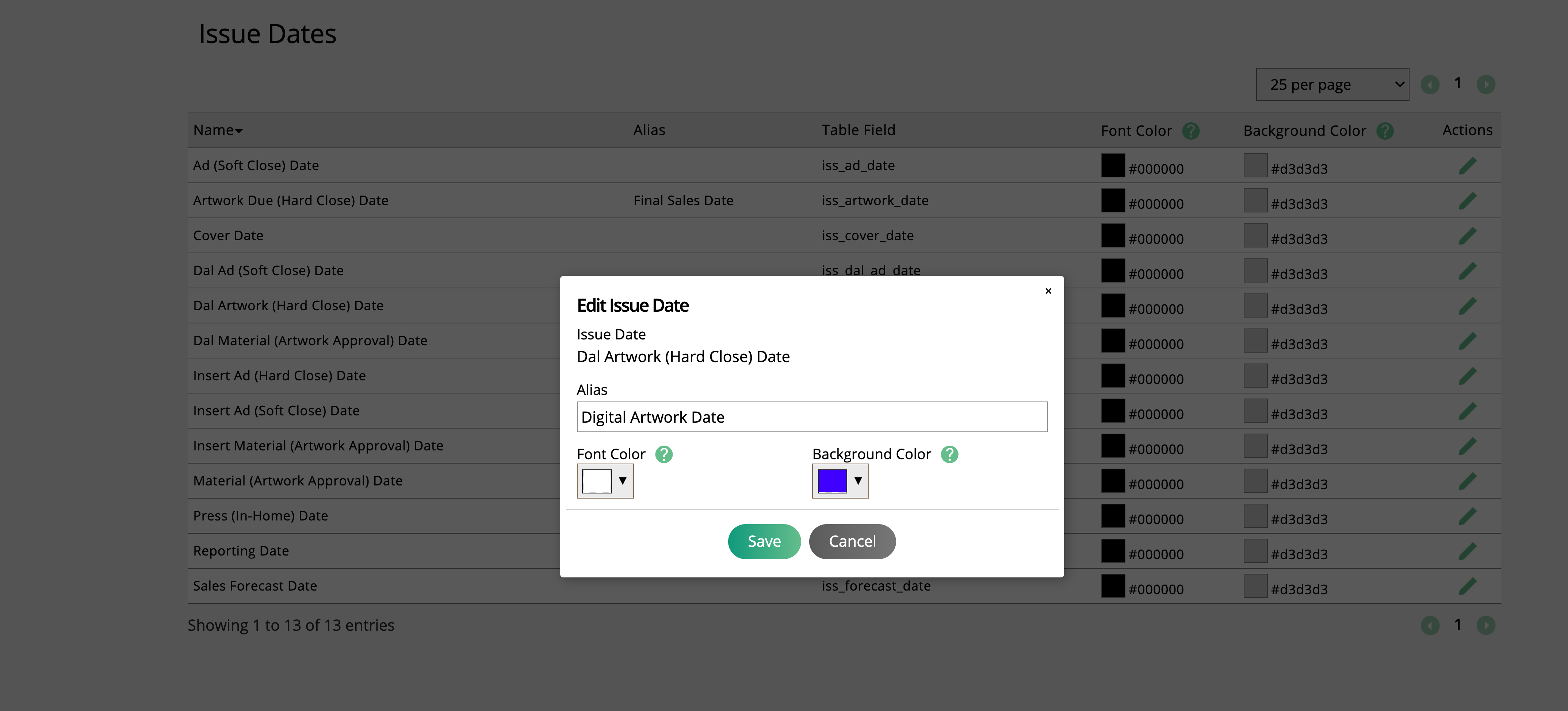Click #000000 value in Artwork Due row

coord(1156,204)
